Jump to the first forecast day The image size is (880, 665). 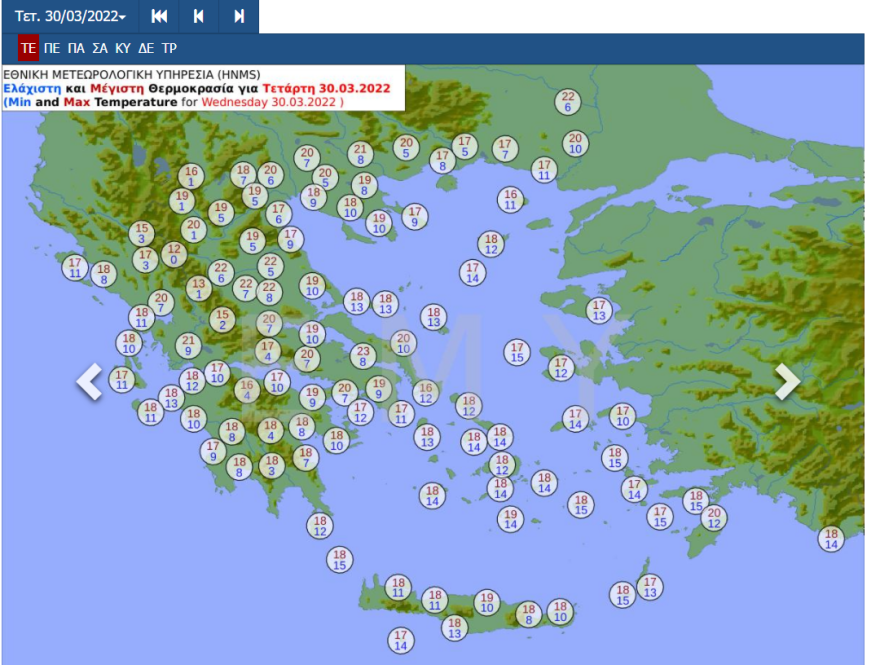tap(159, 17)
